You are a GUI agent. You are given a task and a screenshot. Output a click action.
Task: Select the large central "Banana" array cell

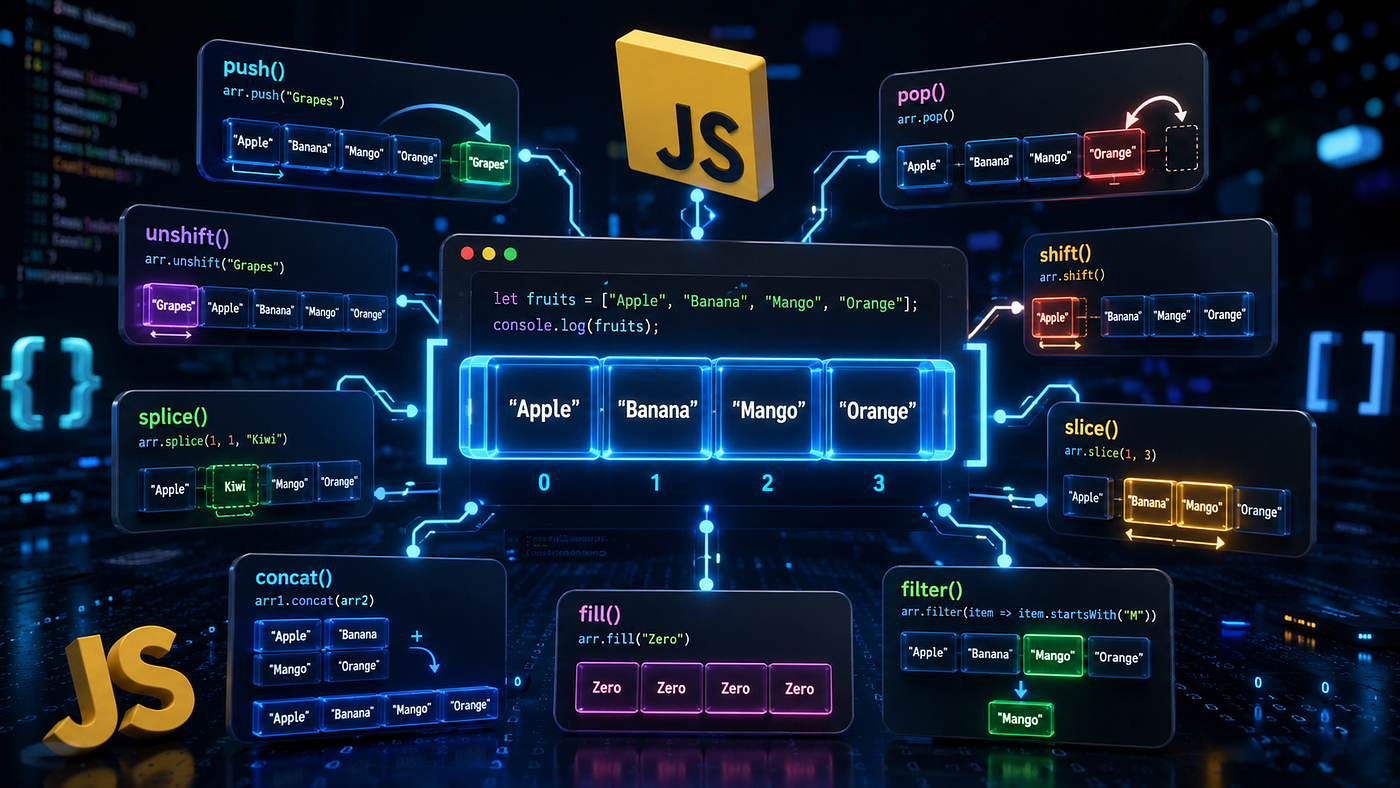pos(657,410)
